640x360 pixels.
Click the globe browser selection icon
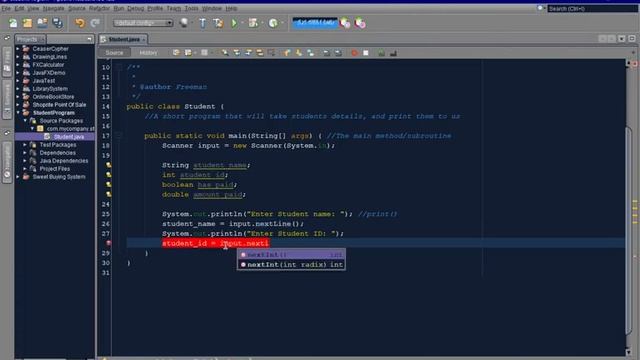[x=184, y=23]
